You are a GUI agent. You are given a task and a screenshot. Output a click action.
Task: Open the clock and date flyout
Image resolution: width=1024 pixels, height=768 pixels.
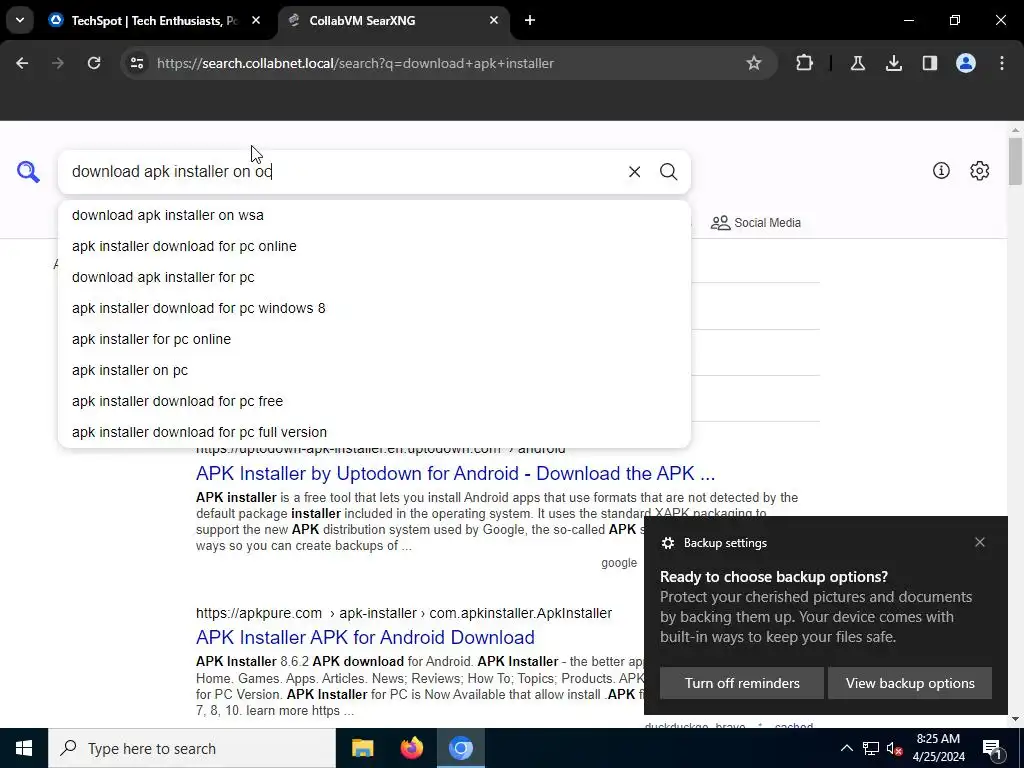[x=938, y=748]
